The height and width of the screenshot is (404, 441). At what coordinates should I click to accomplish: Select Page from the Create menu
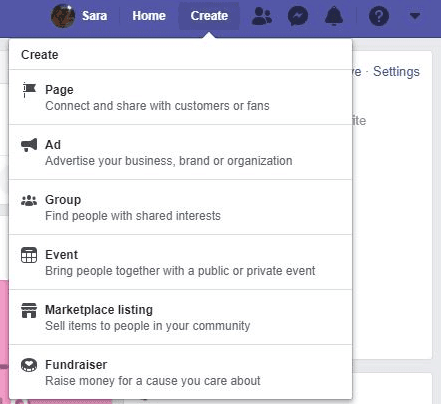pyautogui.click(x=180, y=97)
